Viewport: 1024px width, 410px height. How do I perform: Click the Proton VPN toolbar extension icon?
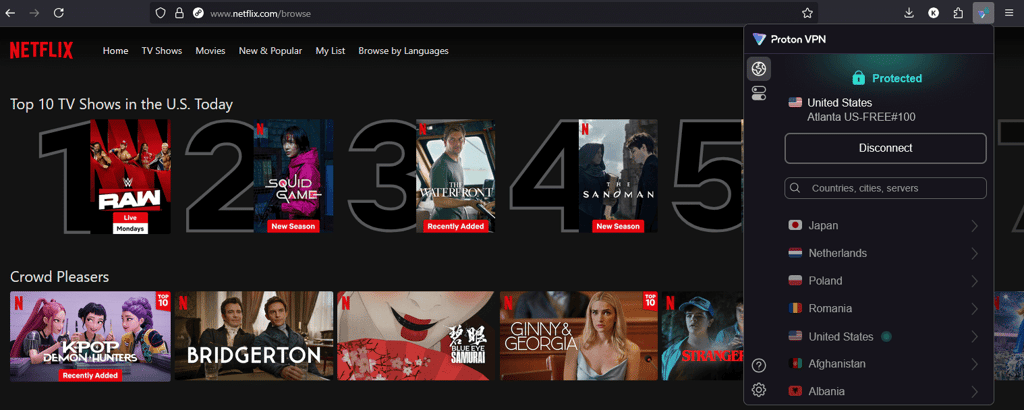click(x=983, y=12)
